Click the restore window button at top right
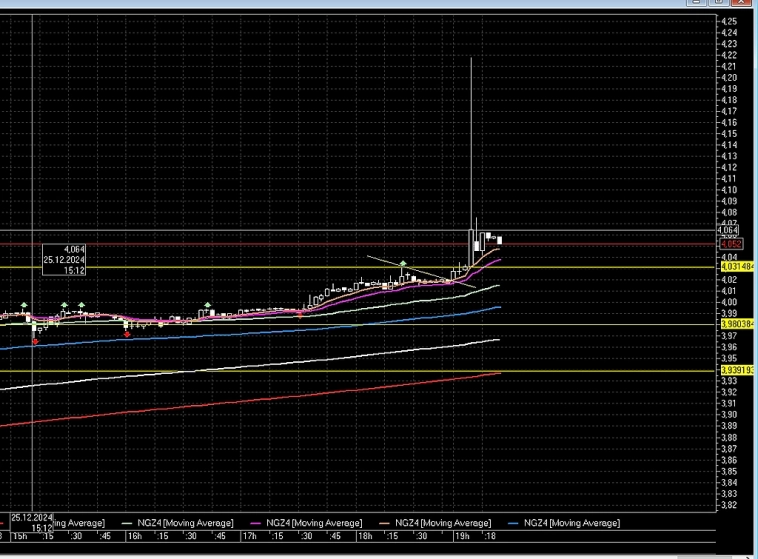758x559 pixels. 708,4
